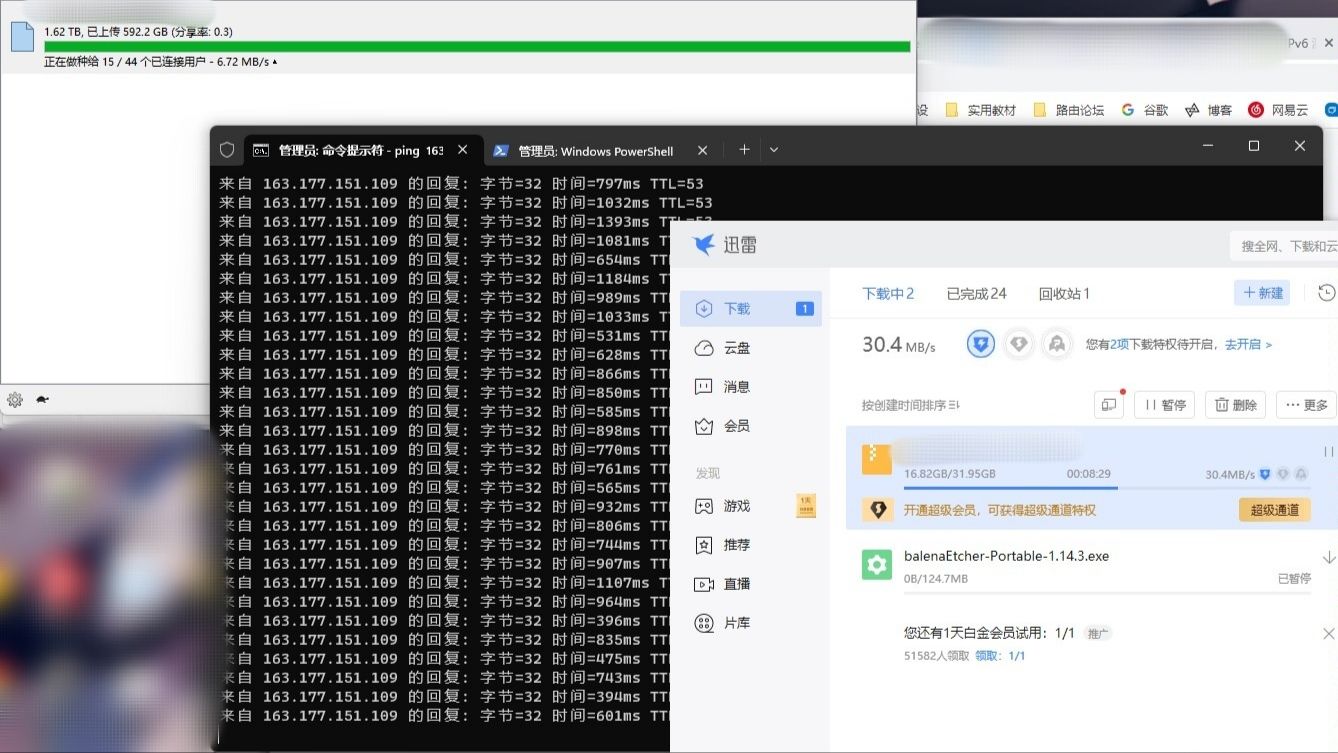Click the 新建 new task button
This screenshot has height=753, width=1338.
tap(1262, 293)
